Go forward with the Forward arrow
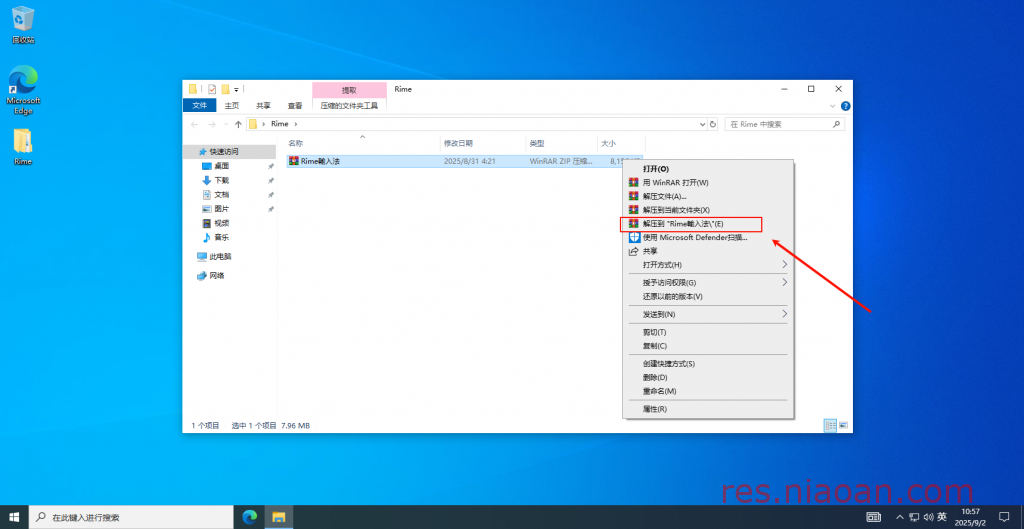This screenshot has height=529, width=1024. (212, 124)
